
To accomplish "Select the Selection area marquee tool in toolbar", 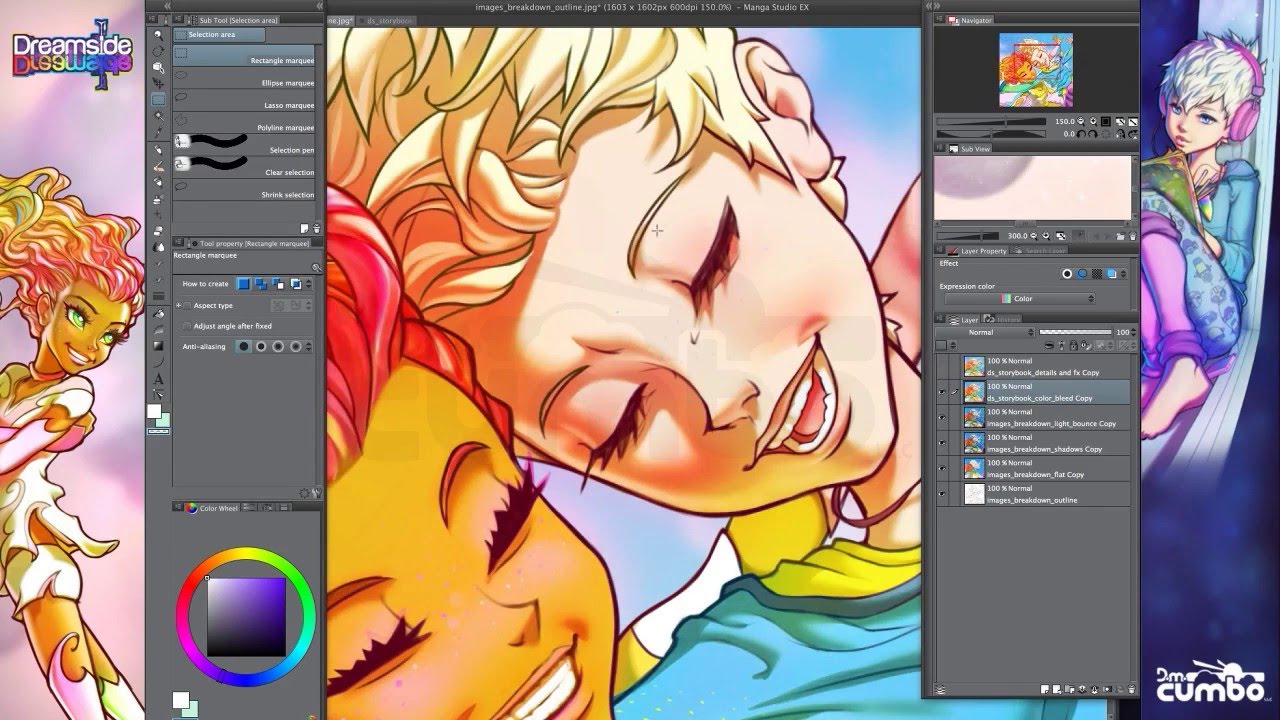I will pyautogui.click(x=158, y=99).
